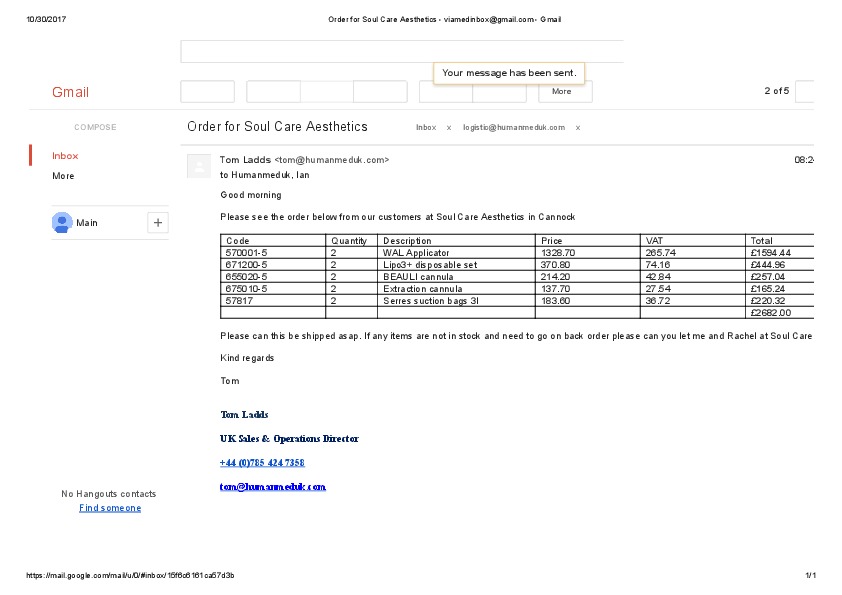Click the search input field at top
Screen dimensions: 842x595
point(400,52)
